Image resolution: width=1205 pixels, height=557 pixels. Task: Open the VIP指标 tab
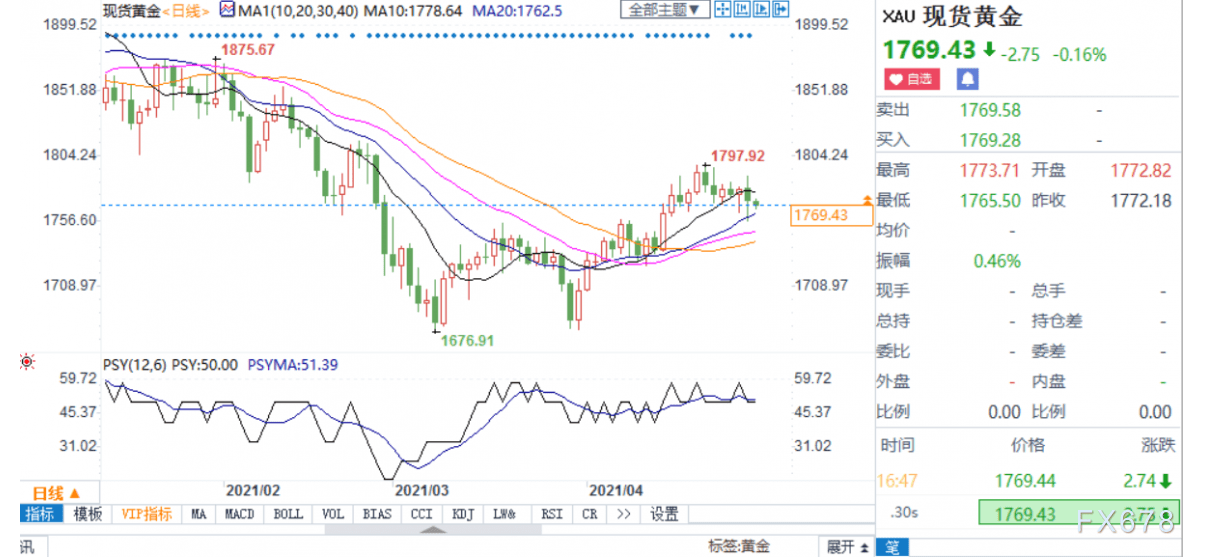146,514
